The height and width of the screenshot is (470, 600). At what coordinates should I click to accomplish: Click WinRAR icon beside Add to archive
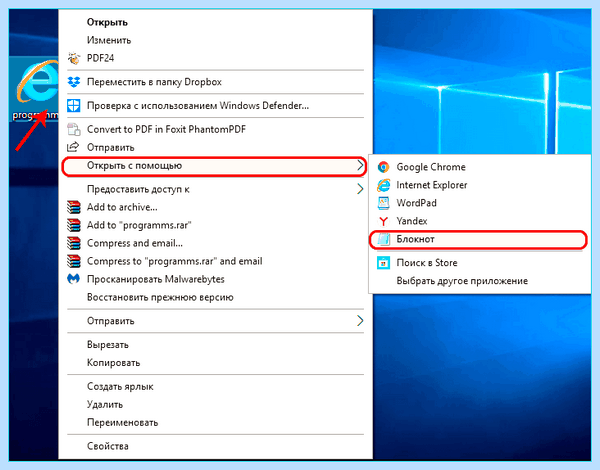click(73, 207)
